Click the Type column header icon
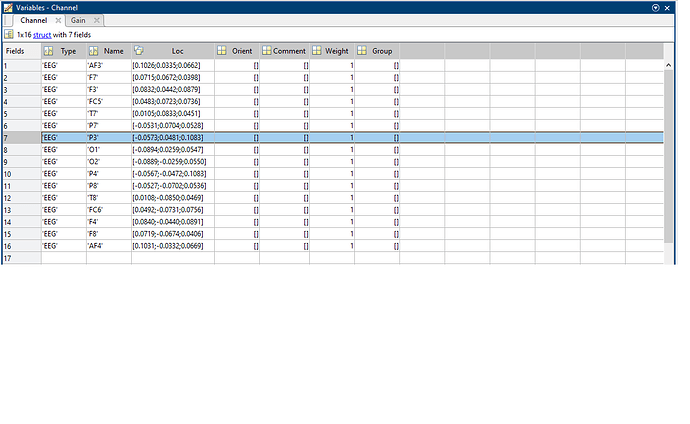Viewport: 690px width, 424px height. pos(48,51)
